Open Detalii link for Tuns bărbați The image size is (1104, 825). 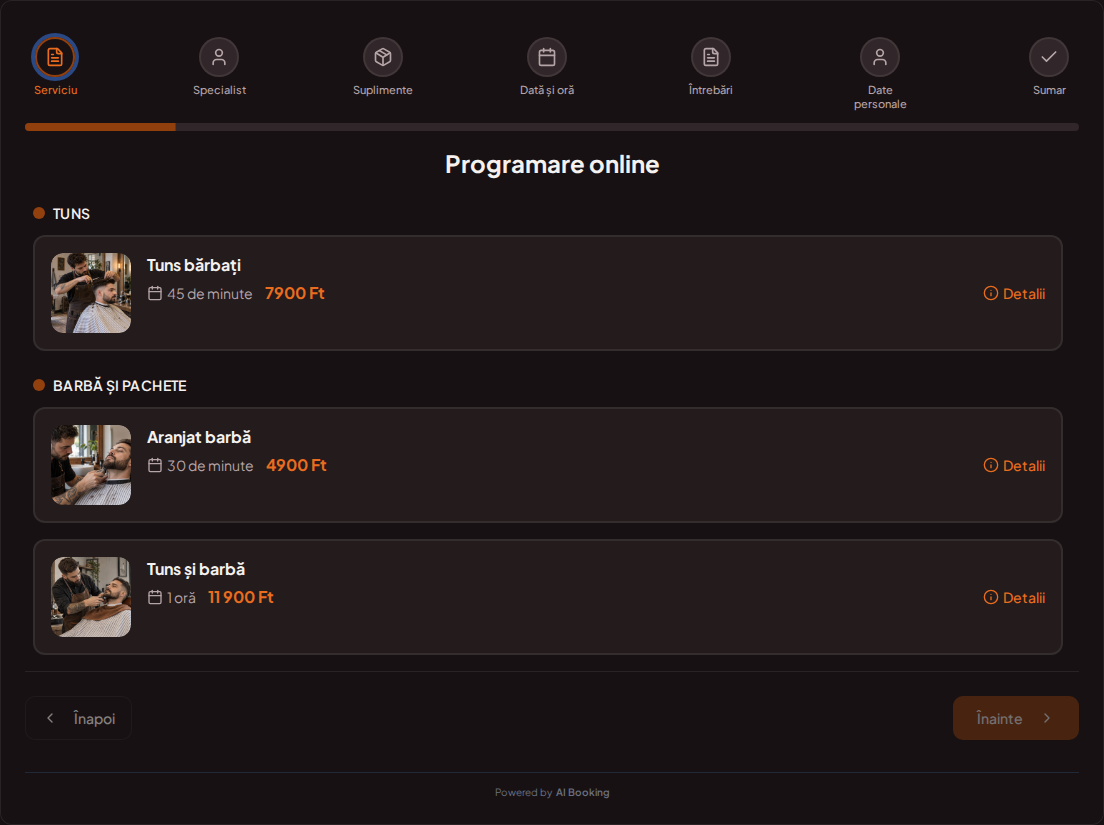pyautogui.click(x=1015, y=294)
